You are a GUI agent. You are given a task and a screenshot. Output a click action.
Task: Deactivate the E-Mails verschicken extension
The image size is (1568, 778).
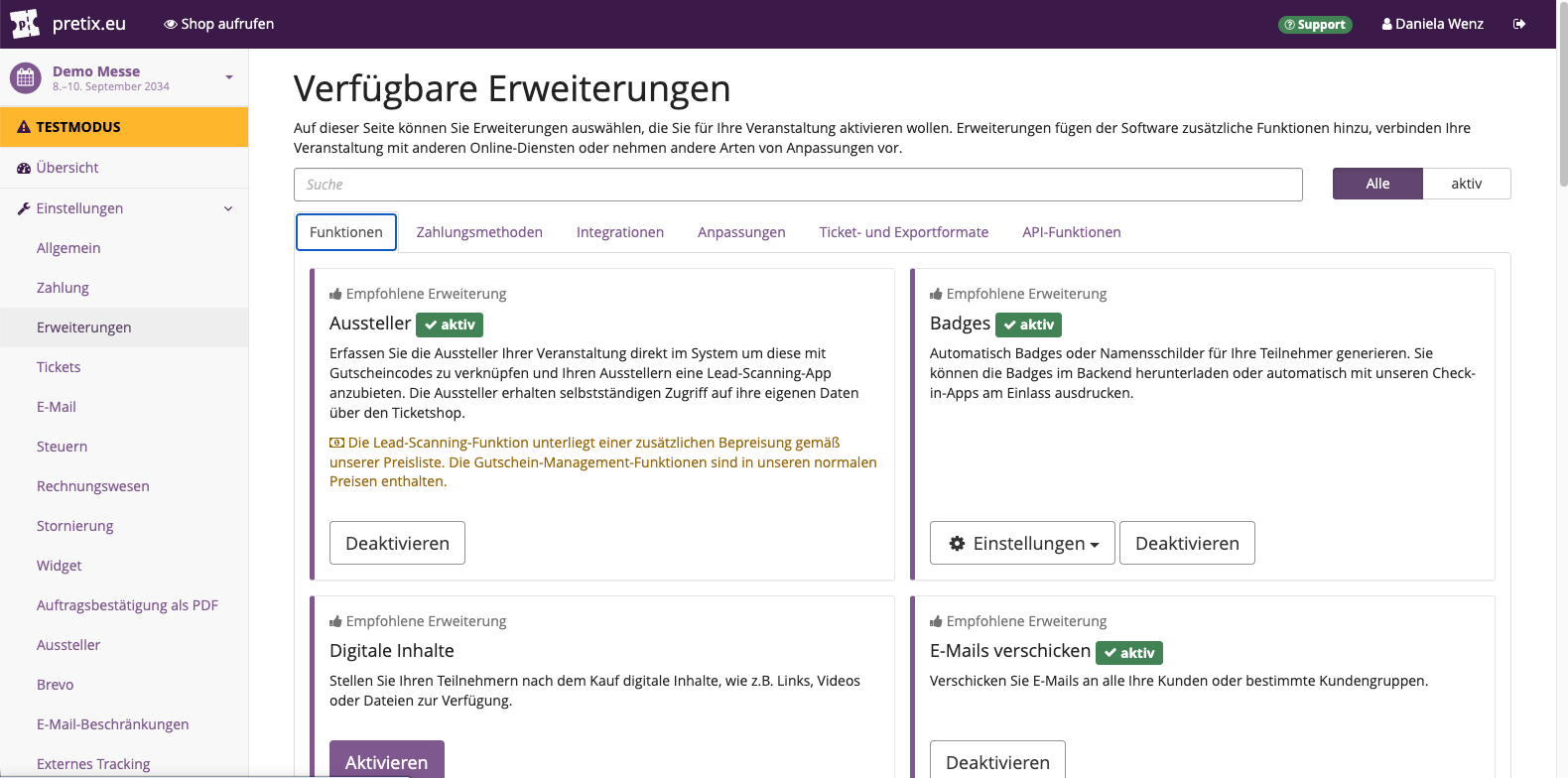click(997, 761)
